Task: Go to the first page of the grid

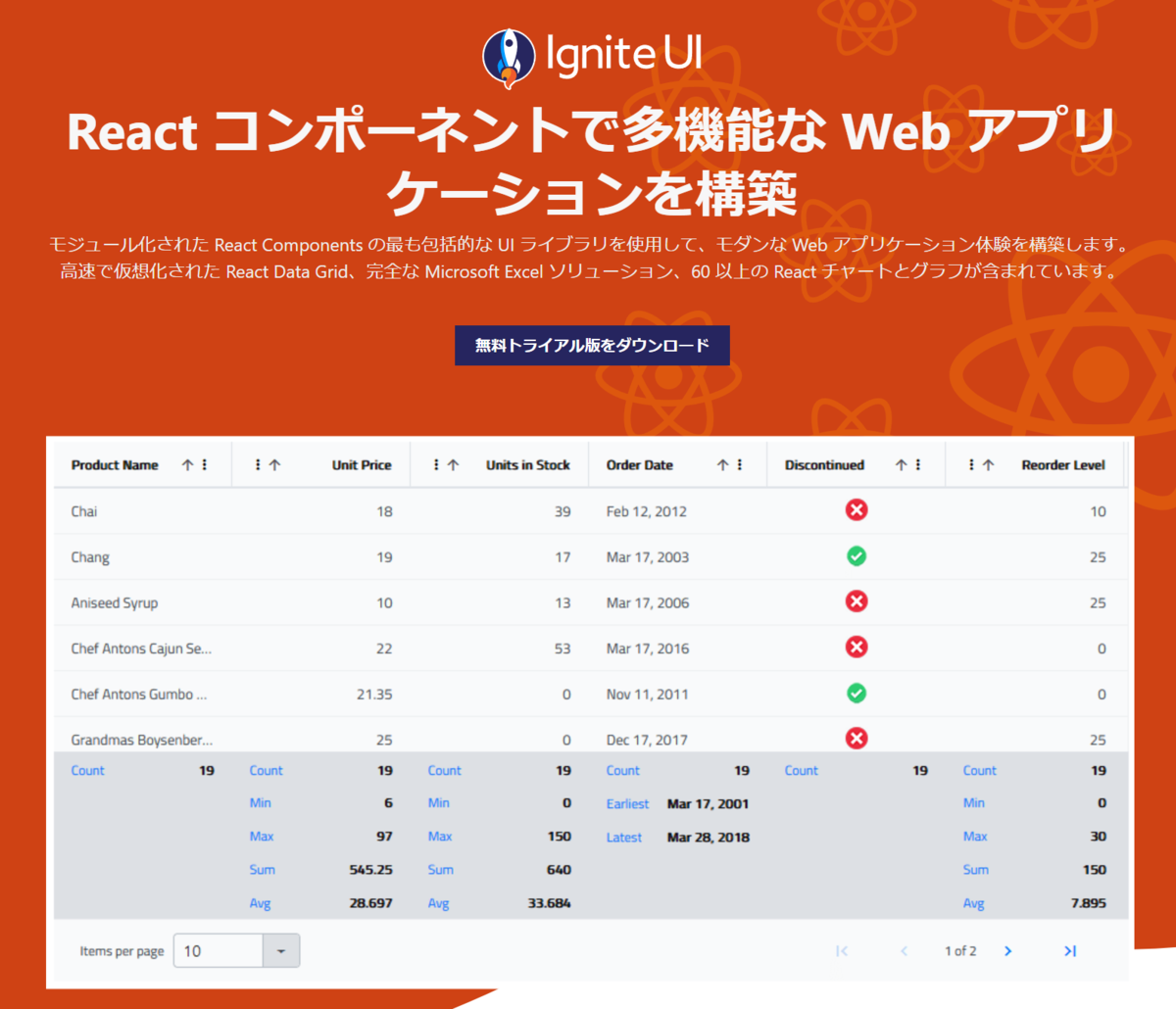Action: pos(842,951)
